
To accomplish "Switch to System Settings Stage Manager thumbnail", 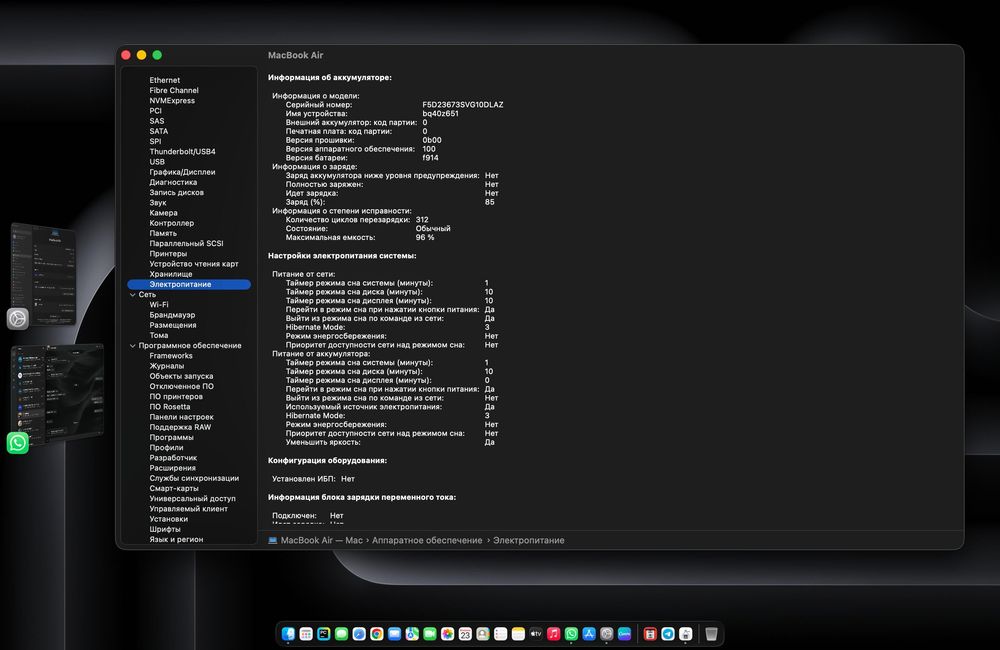I will click(x=43, y=276).
